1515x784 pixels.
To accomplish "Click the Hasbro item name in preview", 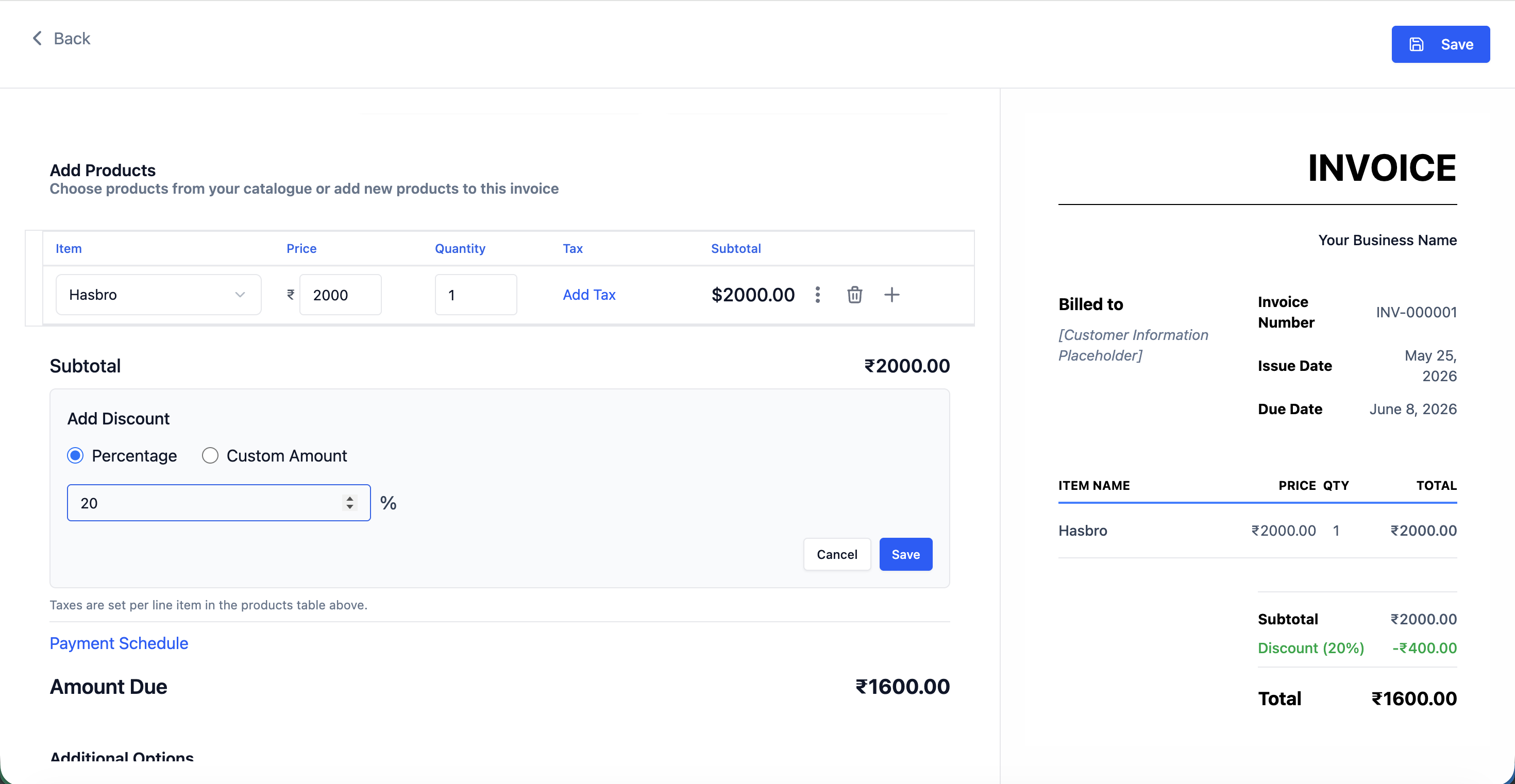I will click(x=1083, y=531).
